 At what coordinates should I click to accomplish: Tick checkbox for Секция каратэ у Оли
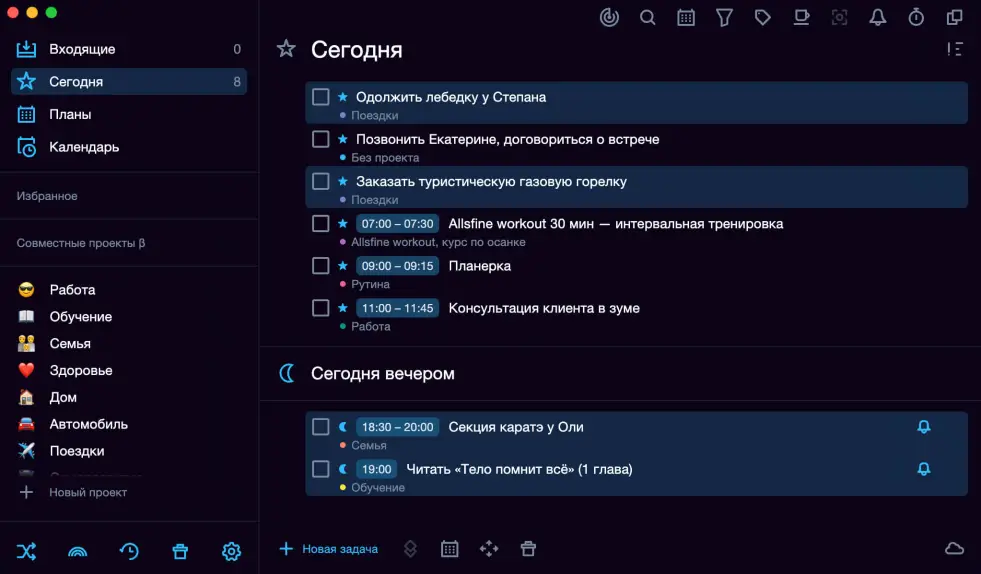321,427
